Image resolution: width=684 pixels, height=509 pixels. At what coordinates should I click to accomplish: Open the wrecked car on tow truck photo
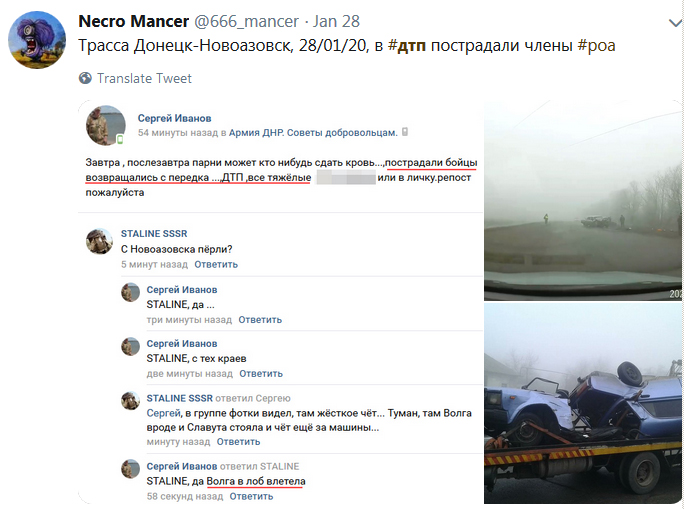583,403
